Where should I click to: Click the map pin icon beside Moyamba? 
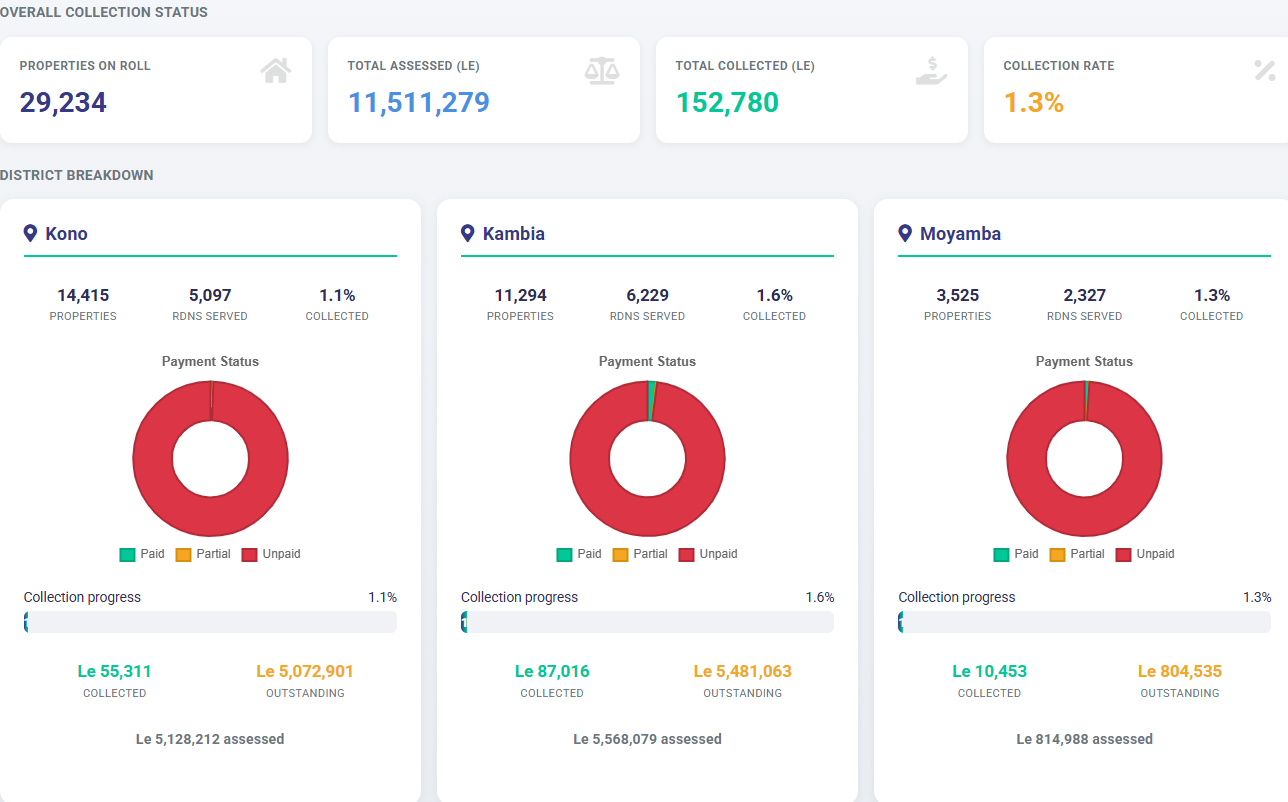pos(904,233)
